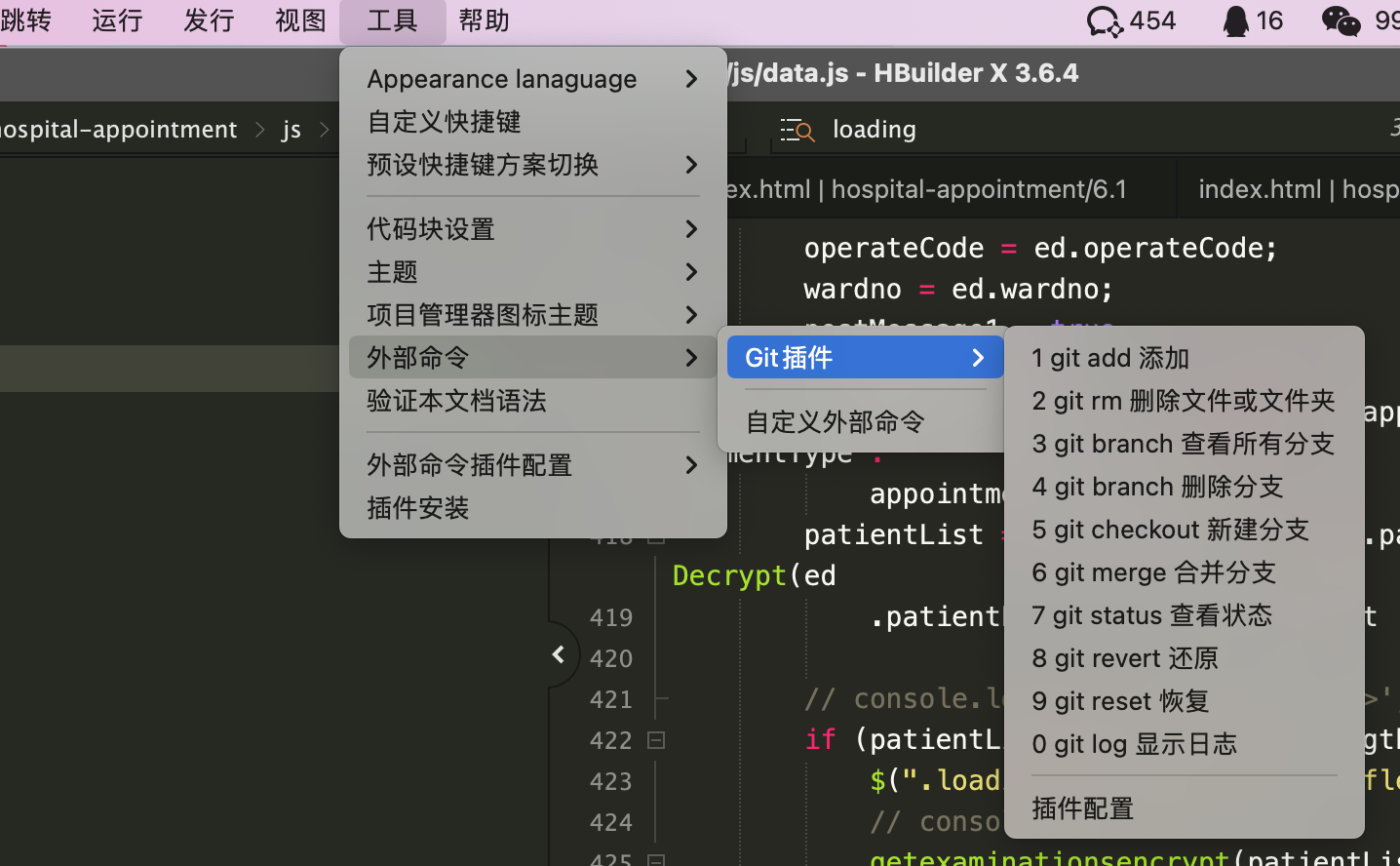Viewport: 1400px width, 866px height.
Task: Open the search icon beside loading
Action: tap(797, 130)
